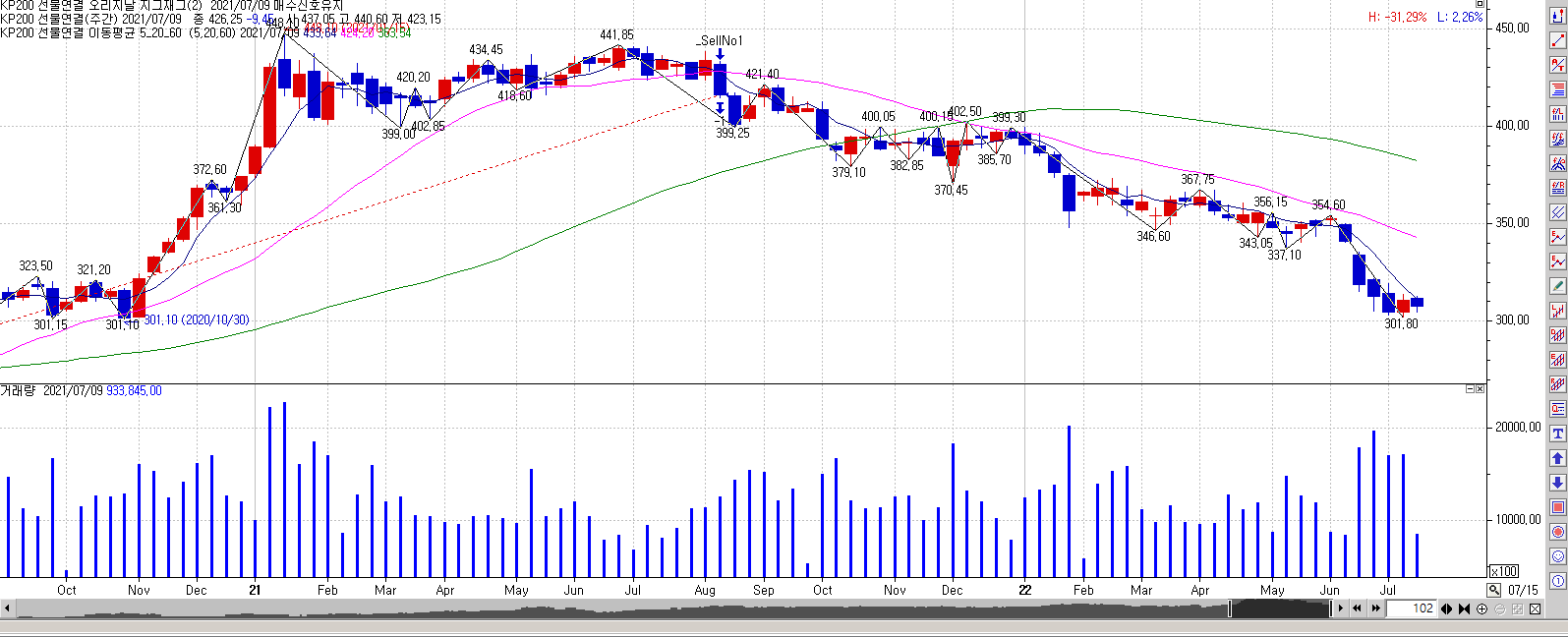Toggle the price panel corner box
Viewport: 1568px width, 637px height.
[x=1481, y=4]
